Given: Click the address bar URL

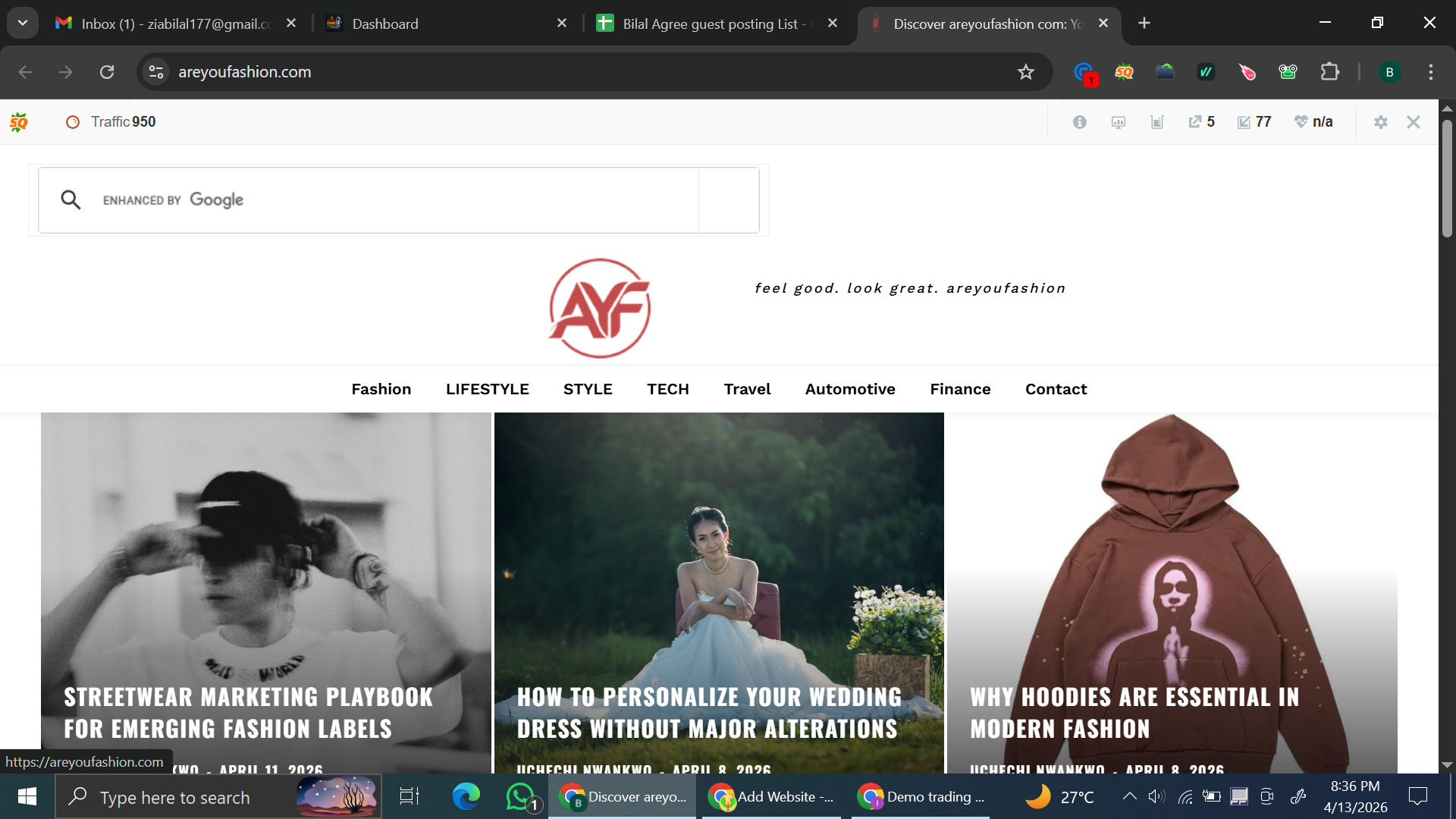Looking at the screenshot, I should tap(244, 72).
